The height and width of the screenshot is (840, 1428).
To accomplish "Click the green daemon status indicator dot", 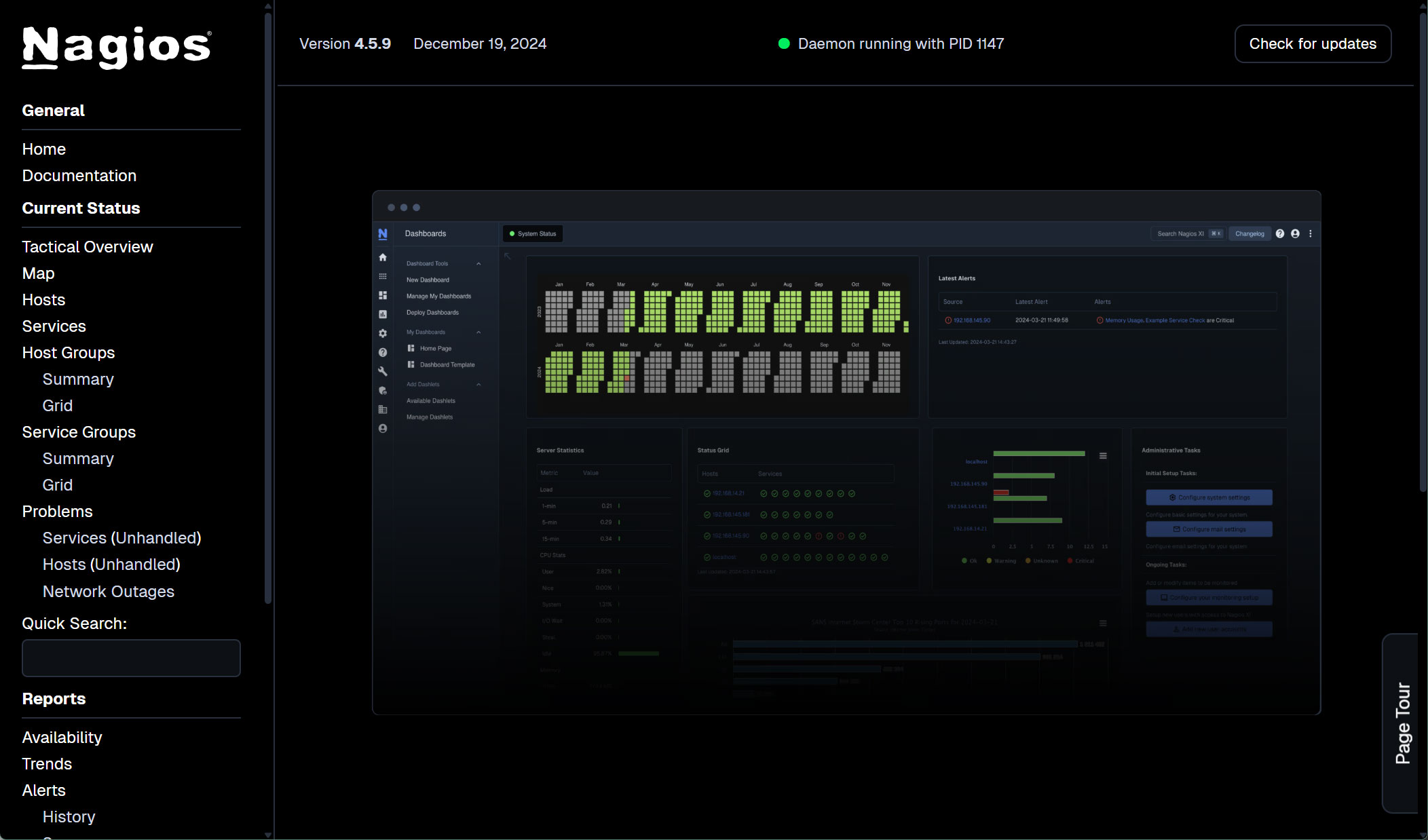I will click(x=784, y=43).
